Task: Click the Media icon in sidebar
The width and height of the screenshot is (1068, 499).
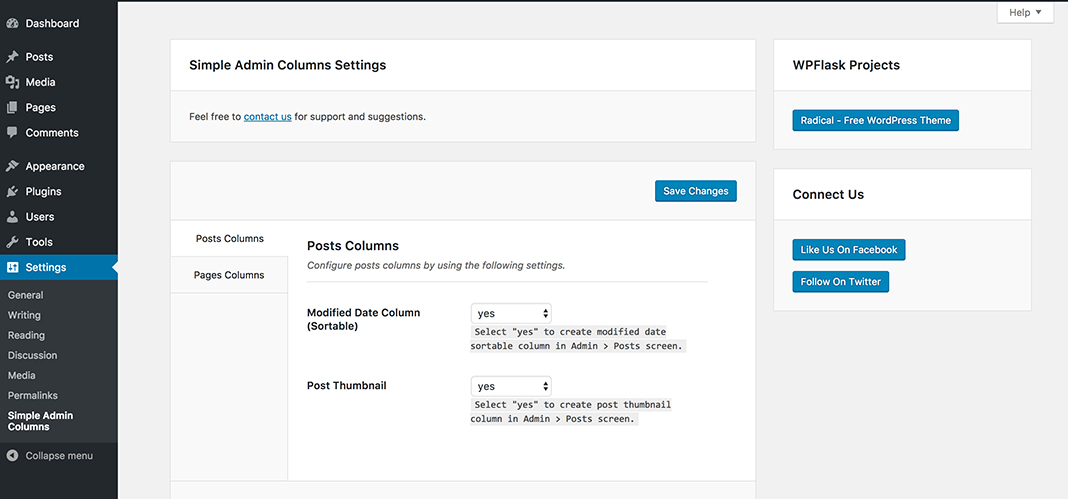Action: click(x=12, y=82)
